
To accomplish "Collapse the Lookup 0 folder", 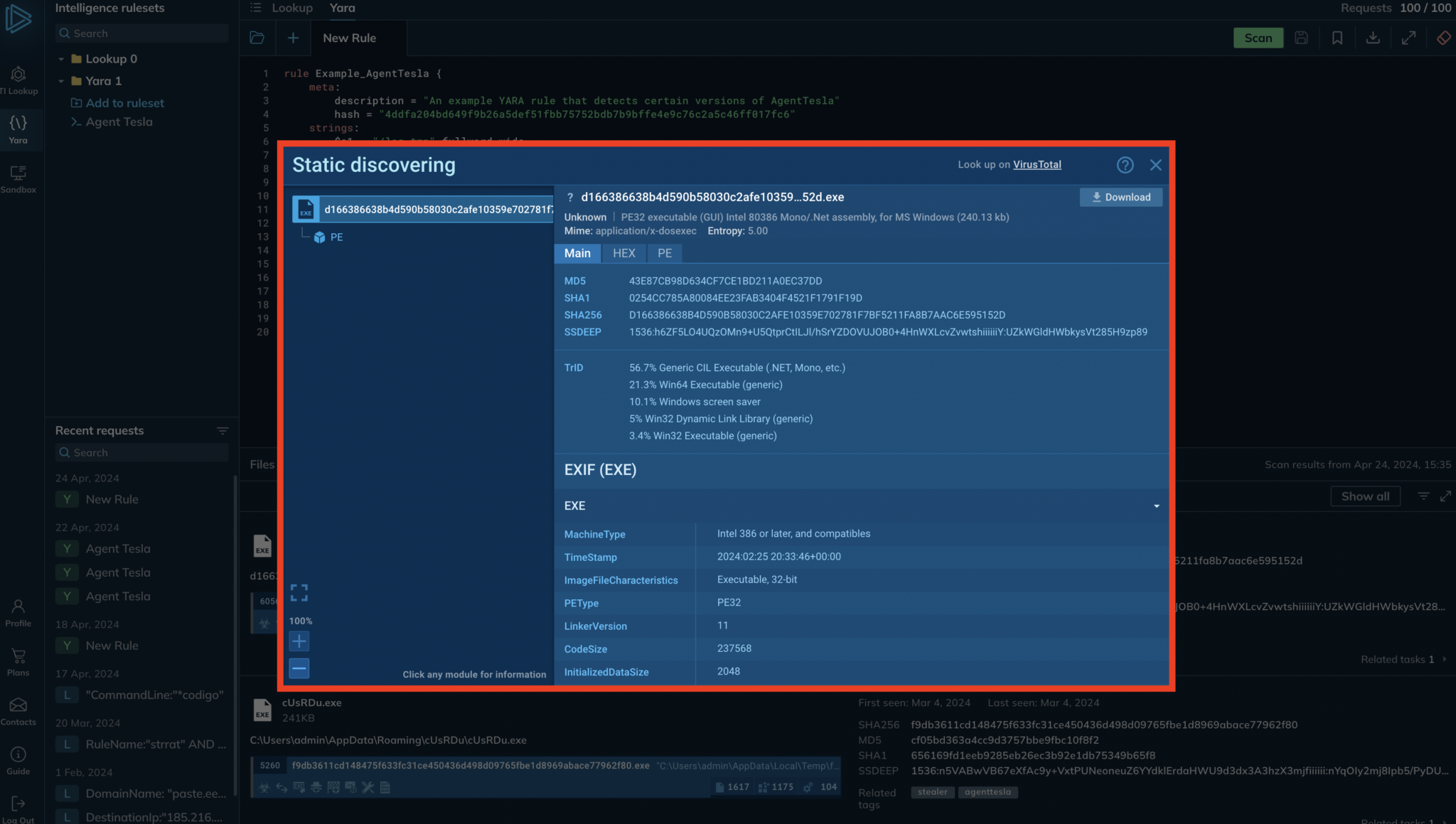I will 62,58.
